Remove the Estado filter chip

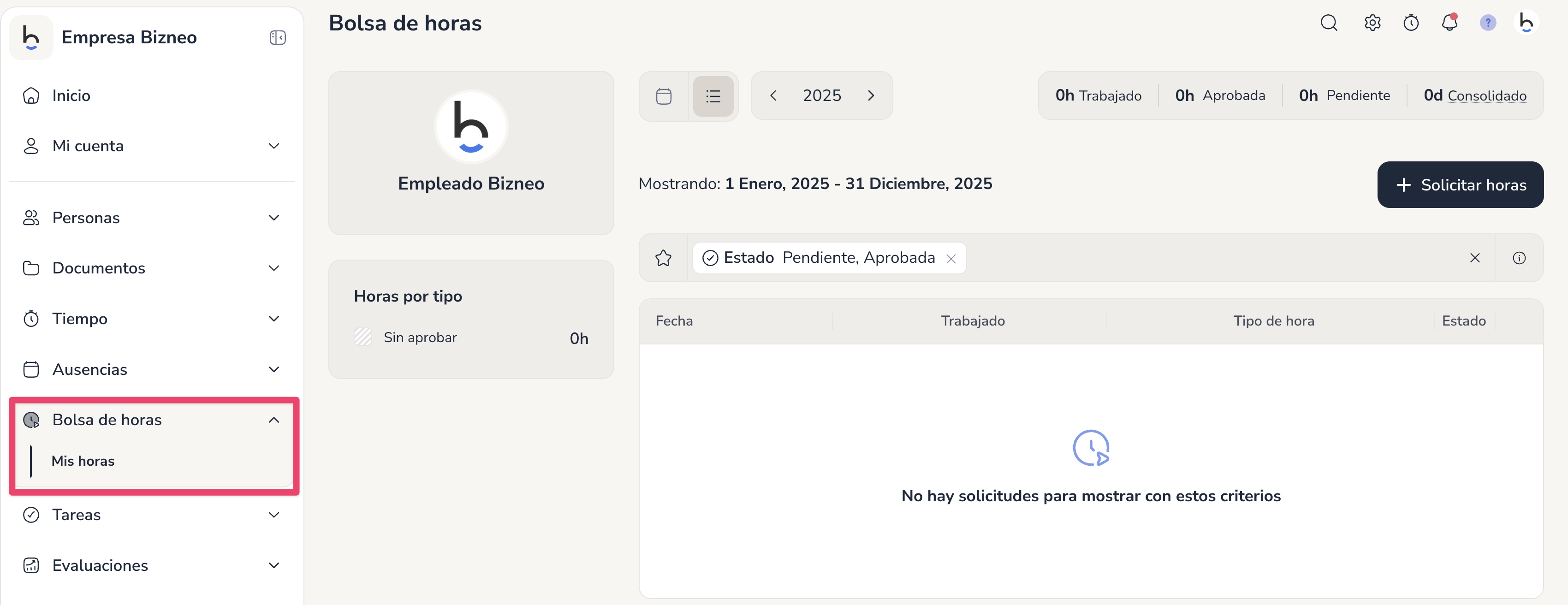(x=951, y=259)
